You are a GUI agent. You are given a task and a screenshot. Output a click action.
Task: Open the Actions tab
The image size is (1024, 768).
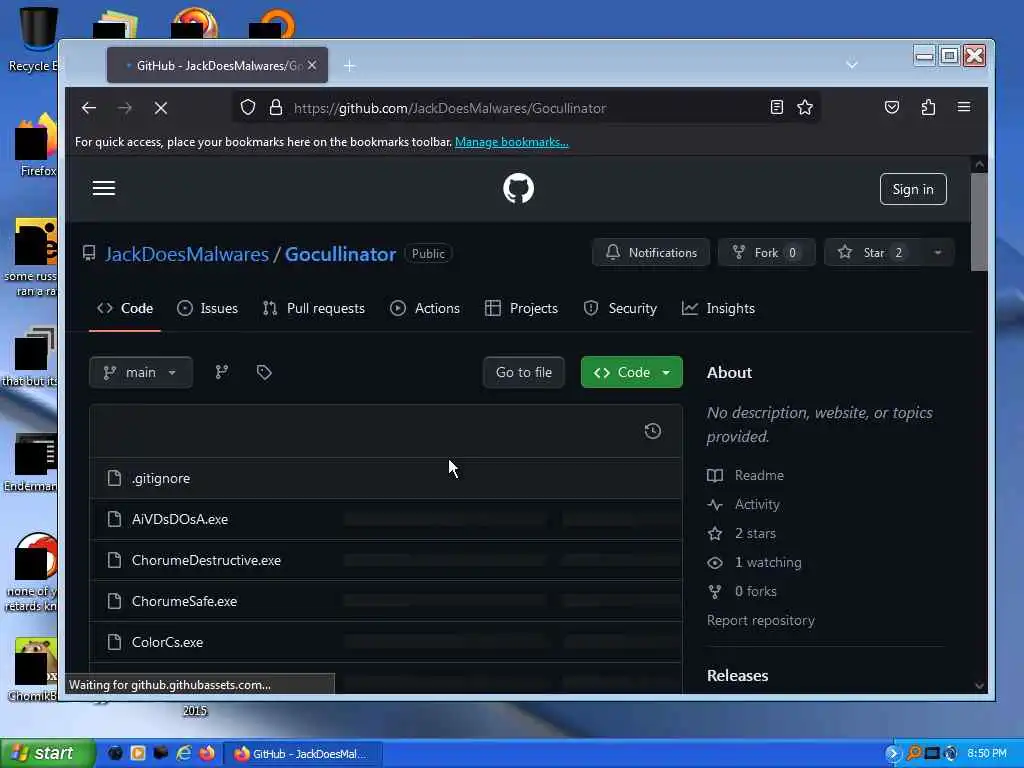pos(425,308)
